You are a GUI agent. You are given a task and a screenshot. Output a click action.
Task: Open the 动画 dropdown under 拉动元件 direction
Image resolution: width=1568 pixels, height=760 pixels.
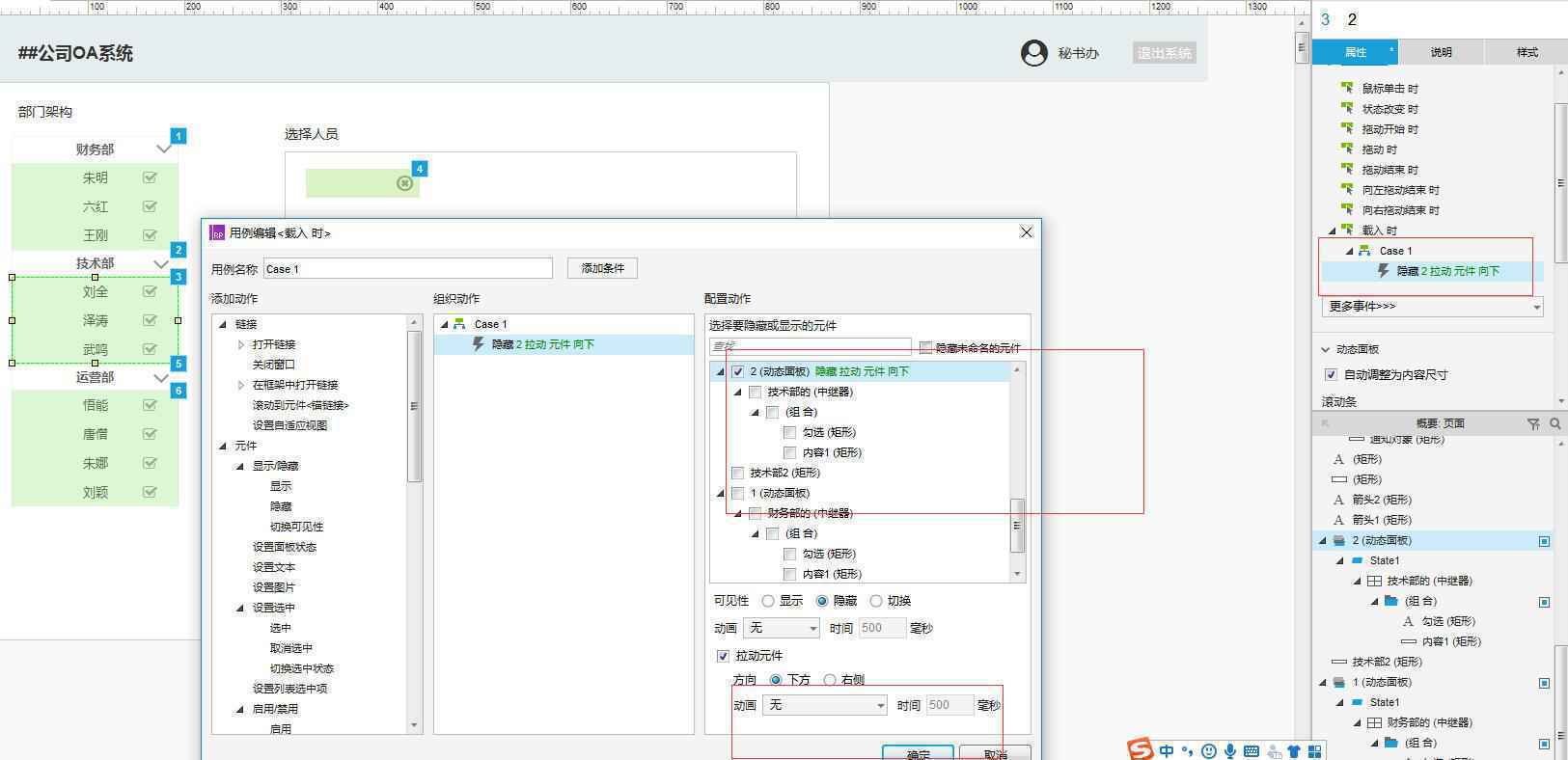825,705
